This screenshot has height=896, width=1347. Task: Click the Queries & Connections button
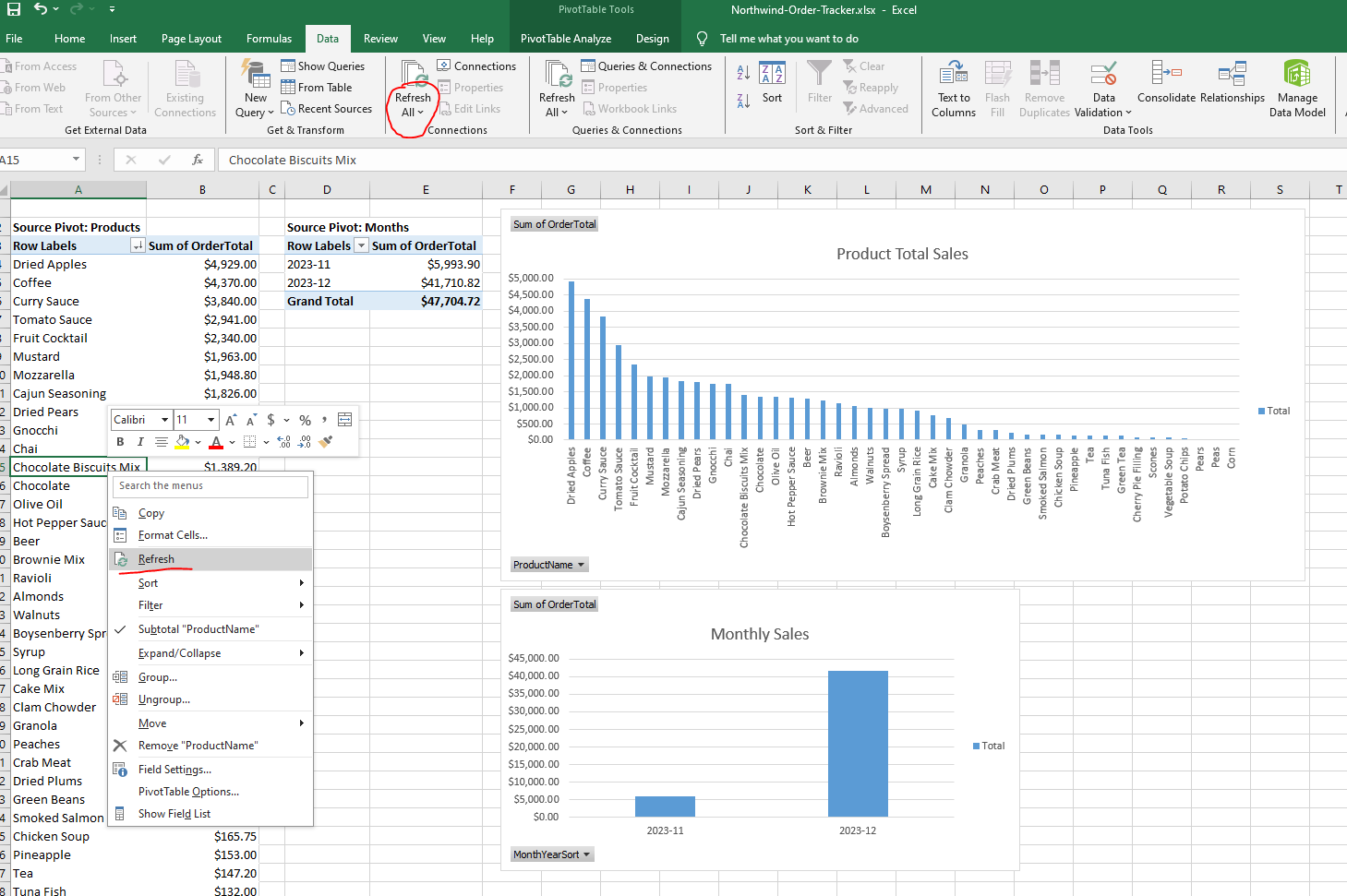tap(647, 66)
